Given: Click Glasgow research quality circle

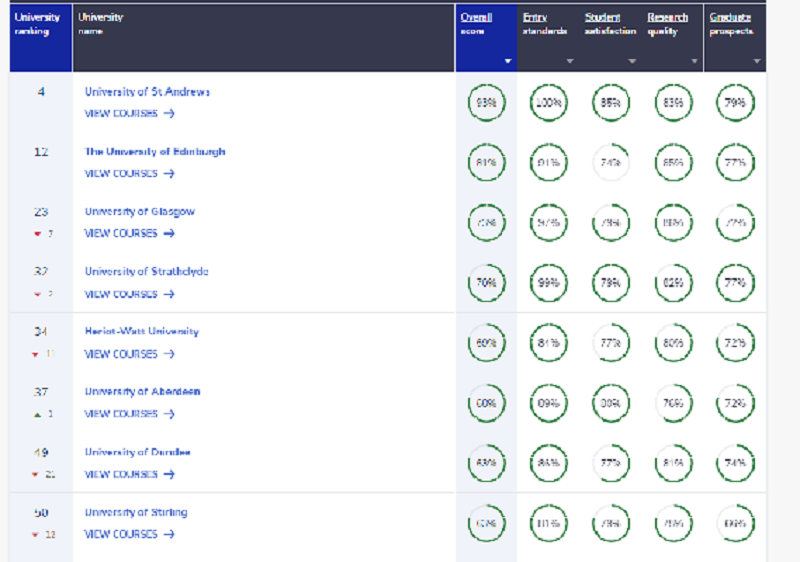Looking at the screenshot, I should [x=673, y=222].
